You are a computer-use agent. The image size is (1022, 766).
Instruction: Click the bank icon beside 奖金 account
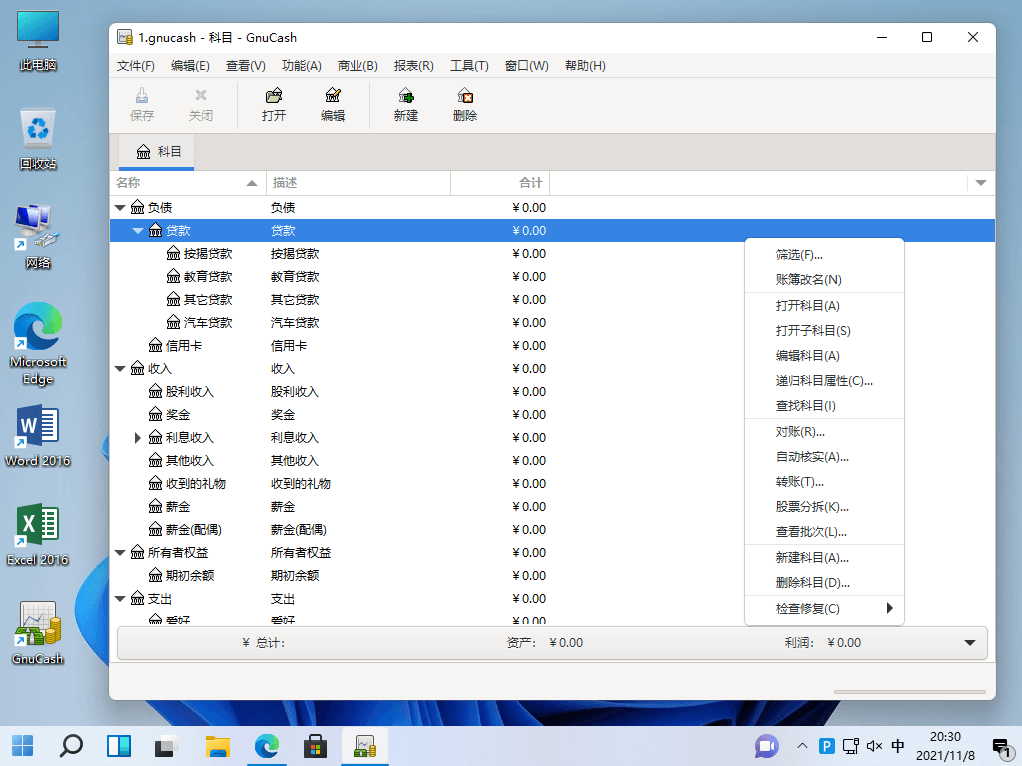pos(155,415)
